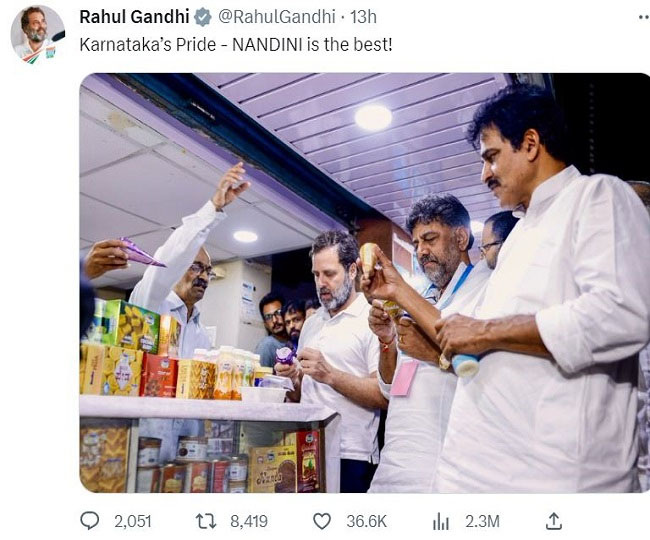Click the share upload arrow icon
The image size is (650, 540).
tap(554, 521)
